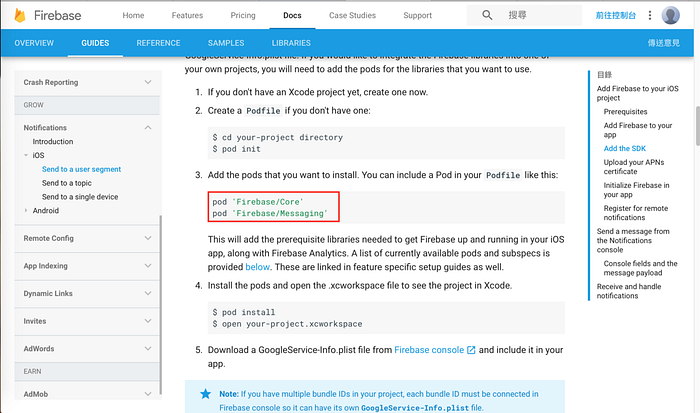Click the 傳送意見 feedback link
Viewport: 700px width, 413px height.
pos(664,43)
